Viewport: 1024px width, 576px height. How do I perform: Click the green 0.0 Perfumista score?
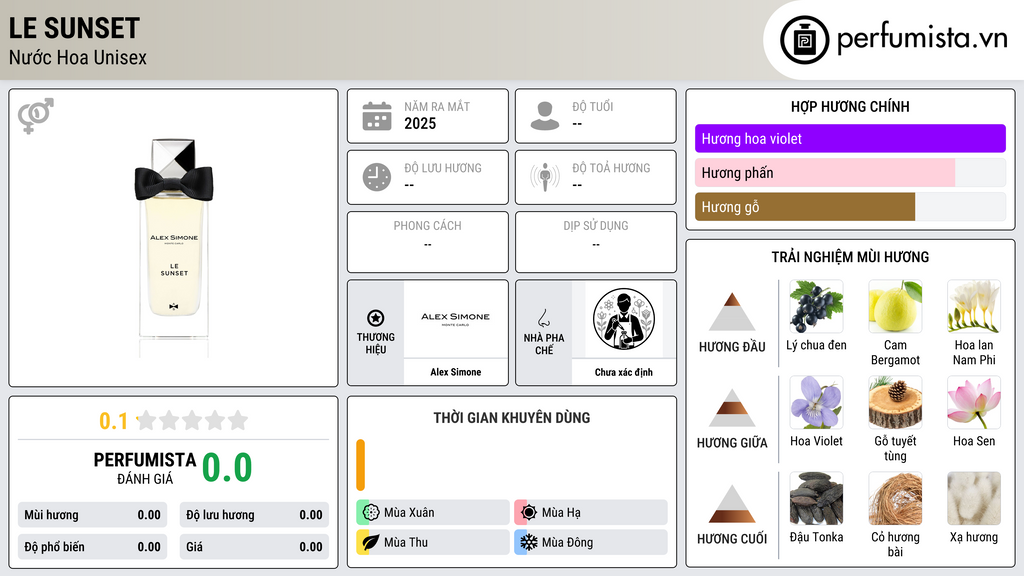point(227,468)
